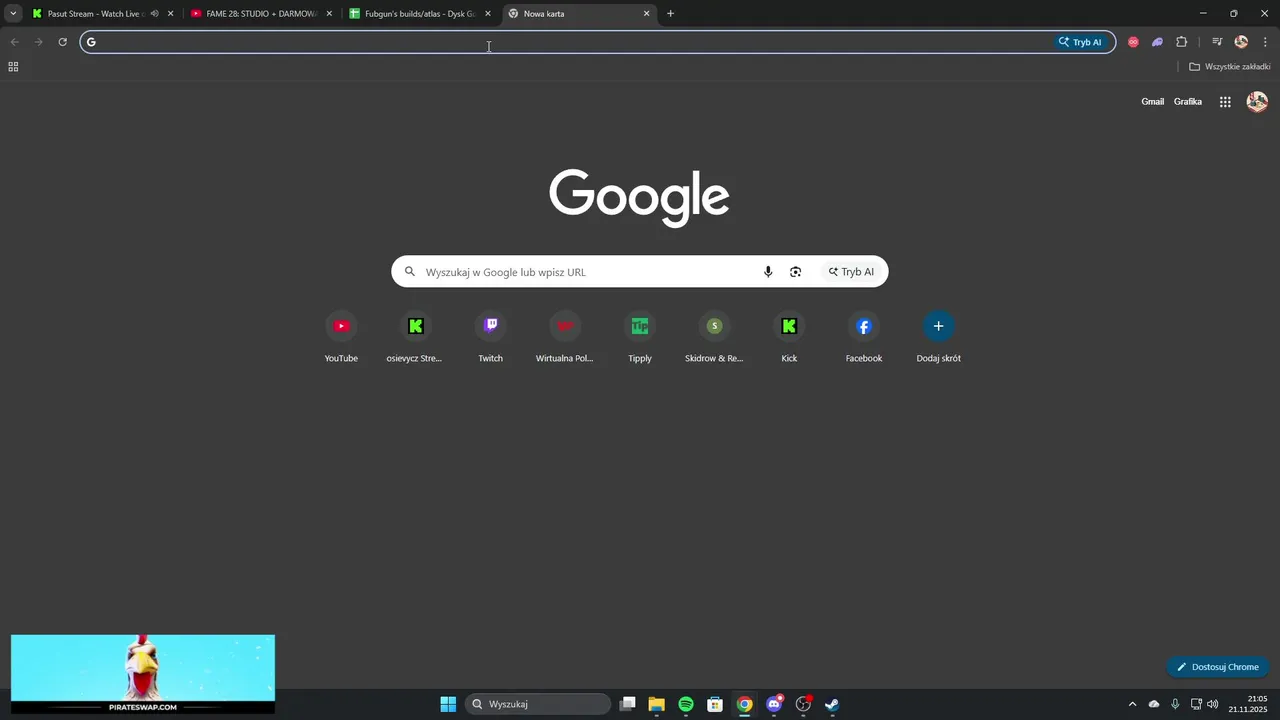Open the Wirtualna Polska shortcut

point(565,338)
